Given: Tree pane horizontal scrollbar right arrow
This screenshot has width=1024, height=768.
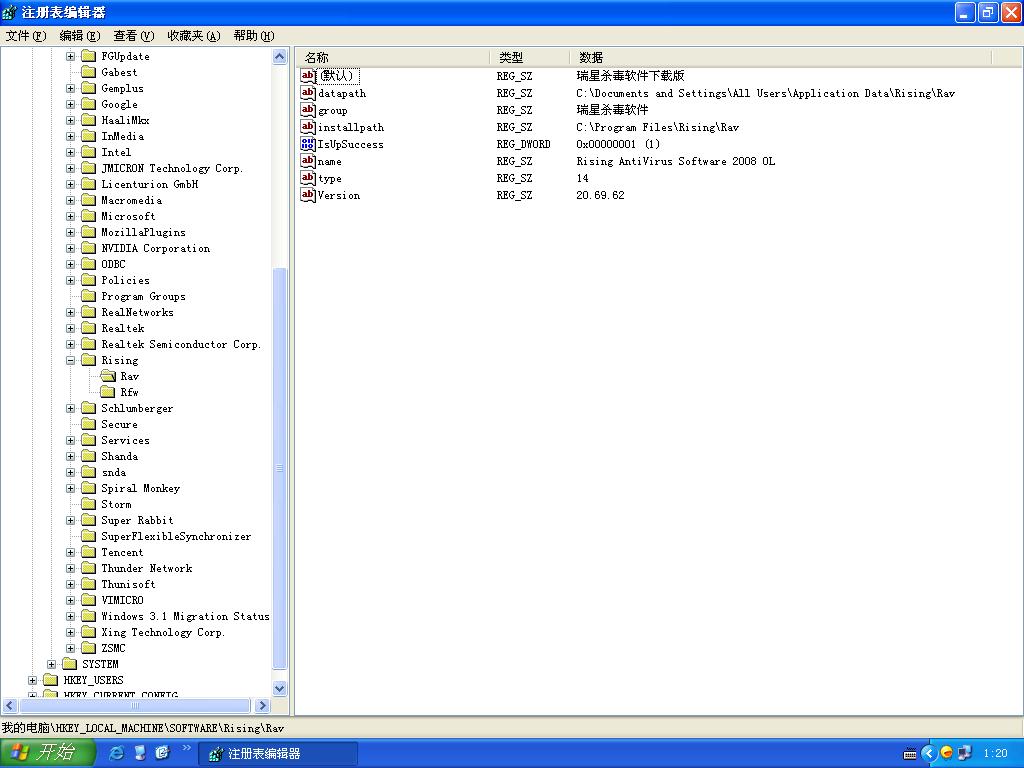Looking at the screenshot, I should click(263, 705).
